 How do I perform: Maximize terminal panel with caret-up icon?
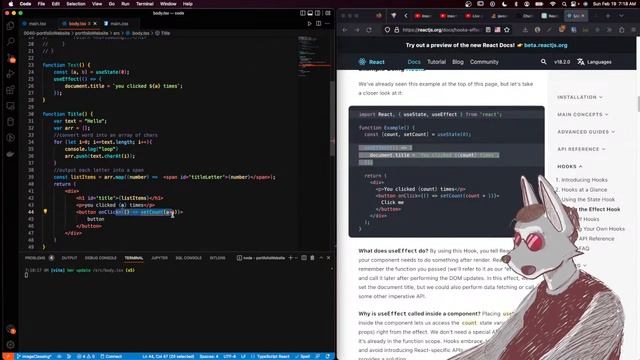coord(321,258)
